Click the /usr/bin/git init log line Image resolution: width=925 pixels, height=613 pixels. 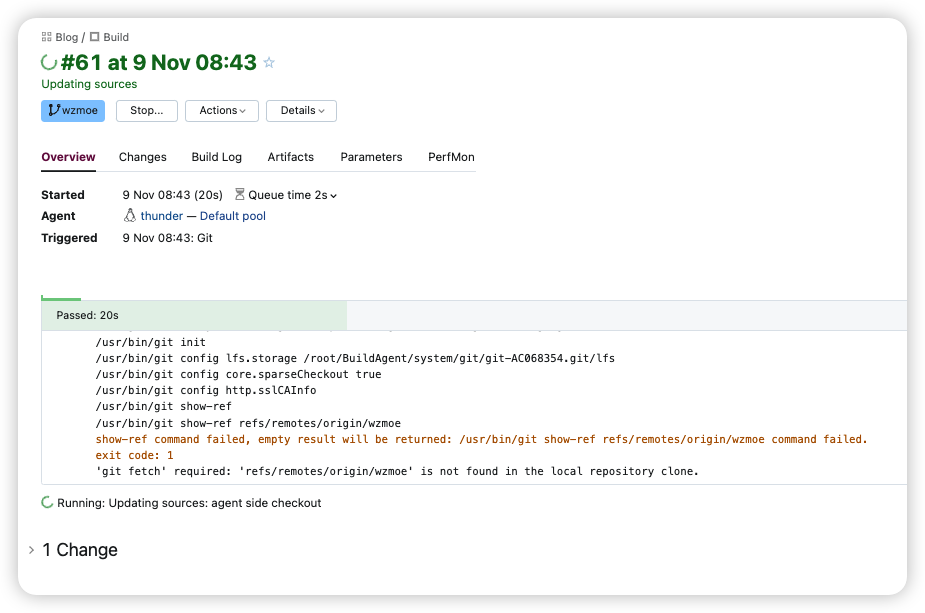pyautogui.click(x=150, y=342)
